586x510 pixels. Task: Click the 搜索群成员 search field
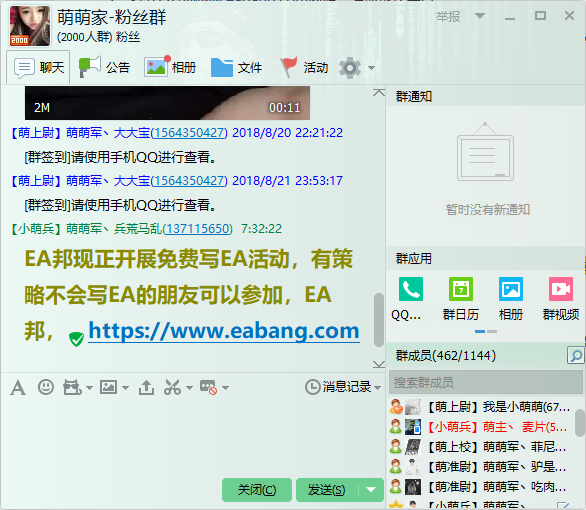[x=486, y=383]
